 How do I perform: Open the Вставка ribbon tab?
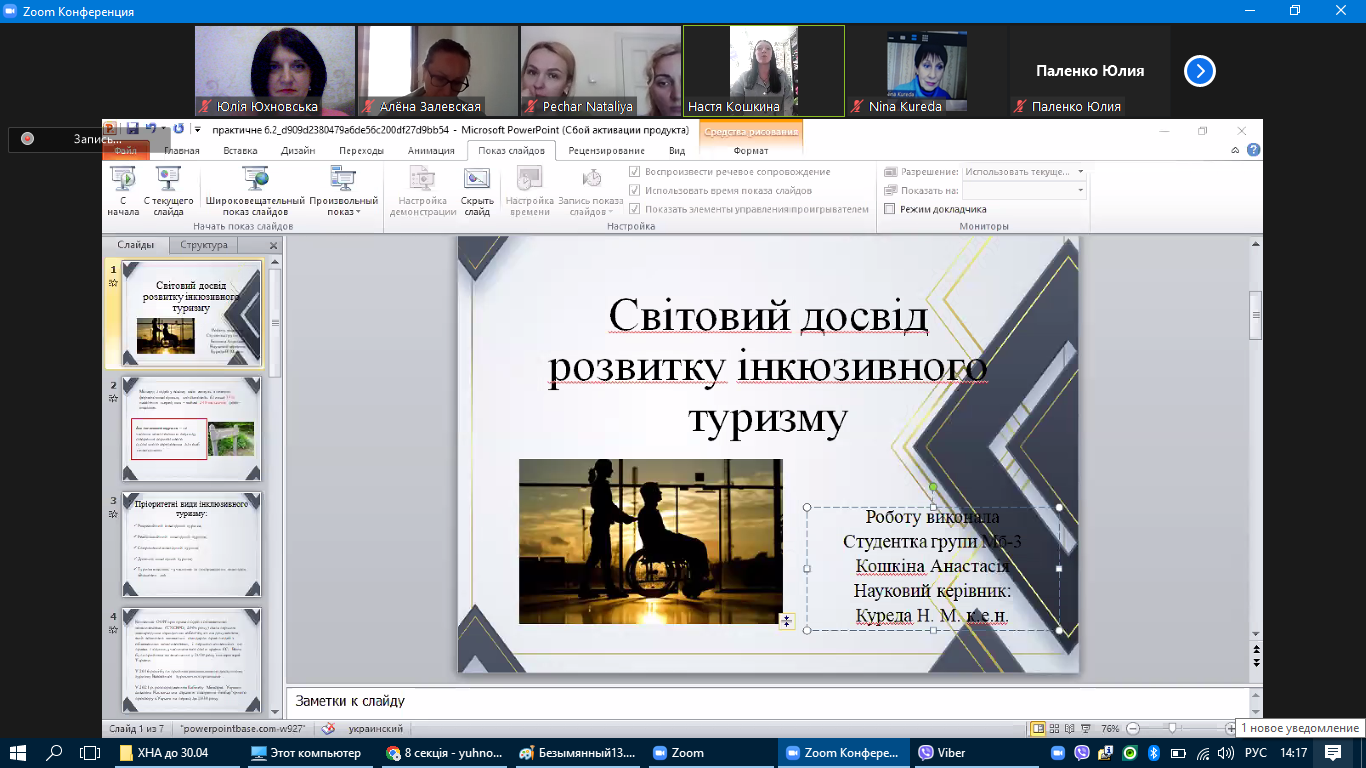240,151
